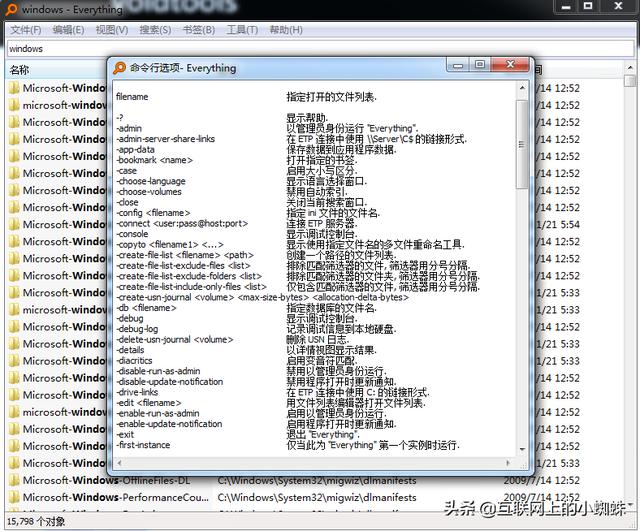This screenshot has height=531, width=640.
Task: Click the '-disable-update-notification' option text
Action: 170,382
